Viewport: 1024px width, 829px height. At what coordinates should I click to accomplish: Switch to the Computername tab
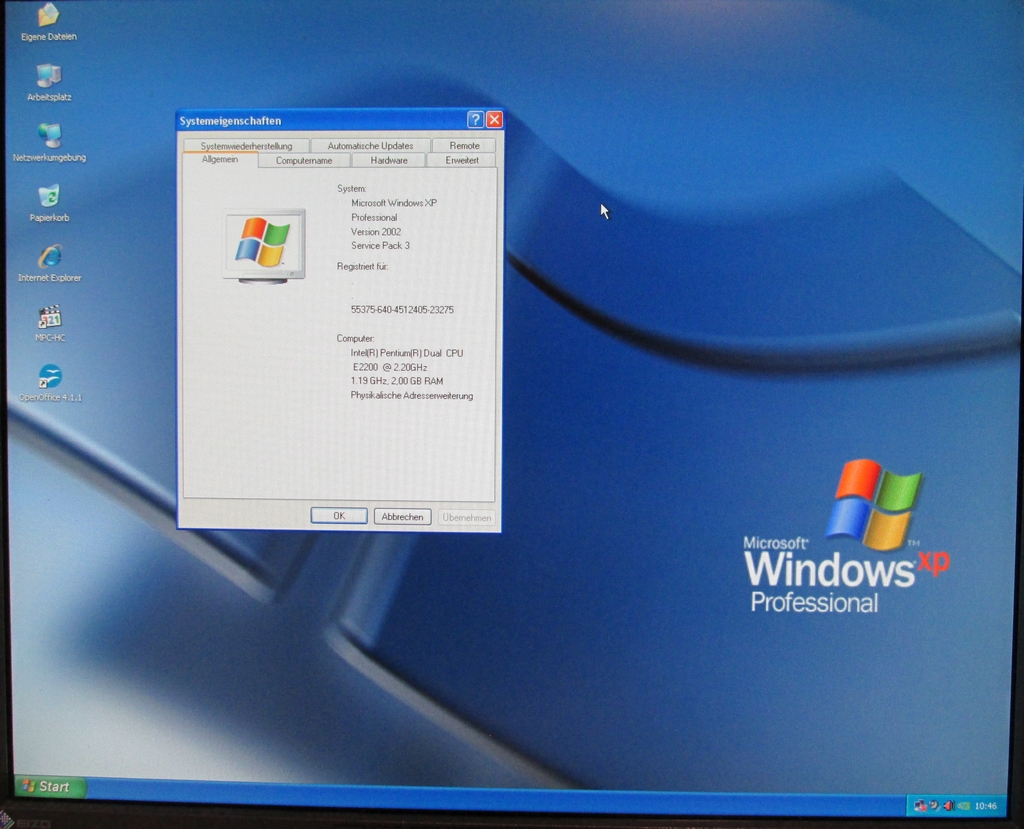click(304, 160)
